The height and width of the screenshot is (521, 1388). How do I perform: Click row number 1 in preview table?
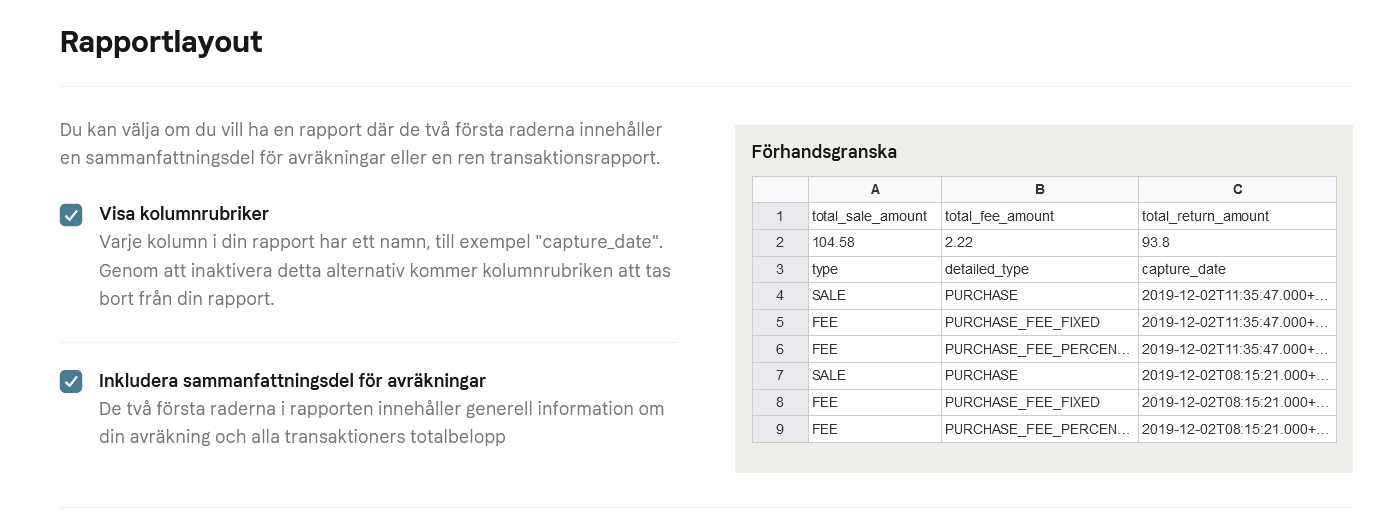coord(780,216)
